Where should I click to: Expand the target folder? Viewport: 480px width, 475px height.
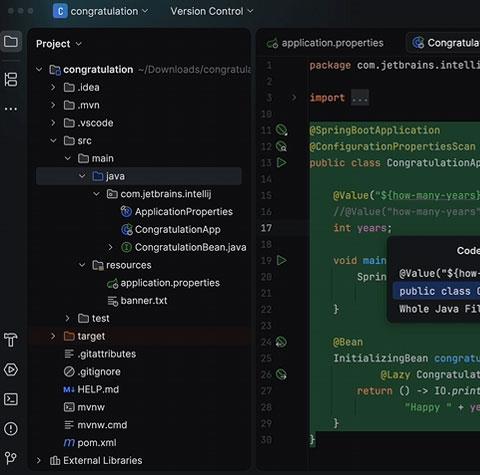click(53, 336)
